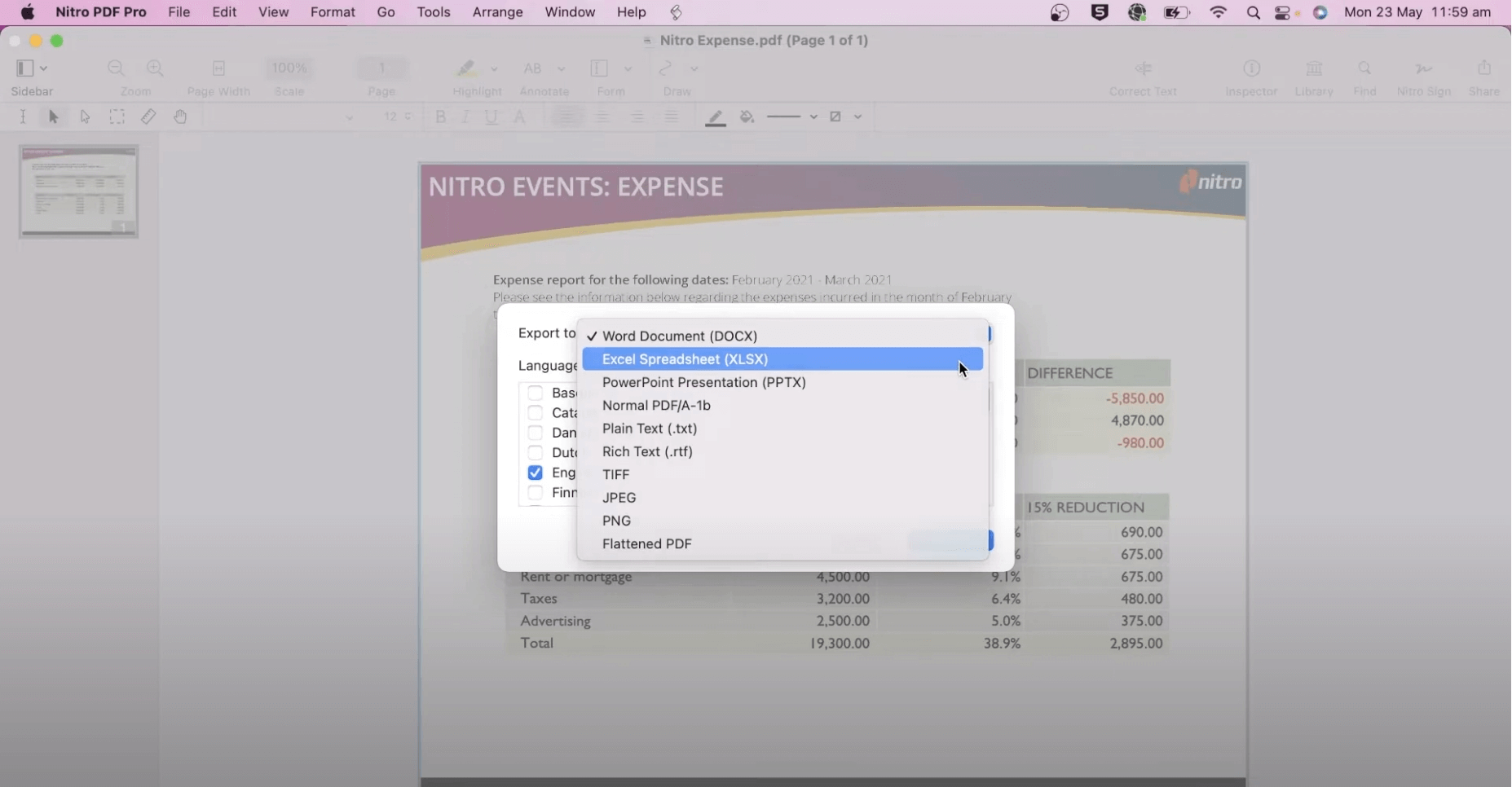Click the Zoom in magnifier icon

[x=155, y=69]
